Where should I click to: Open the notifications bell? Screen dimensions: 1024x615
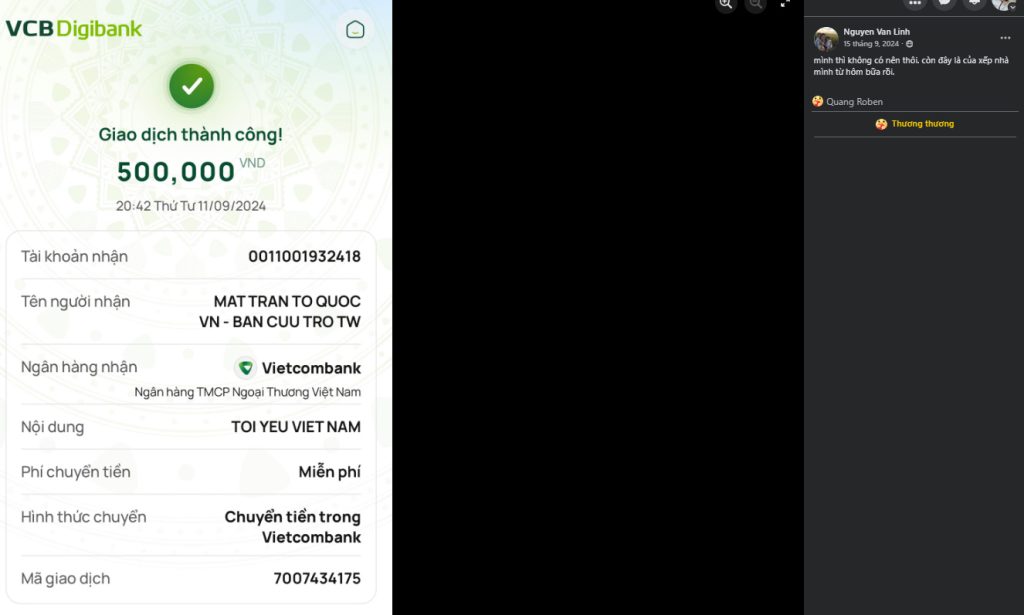974,3
